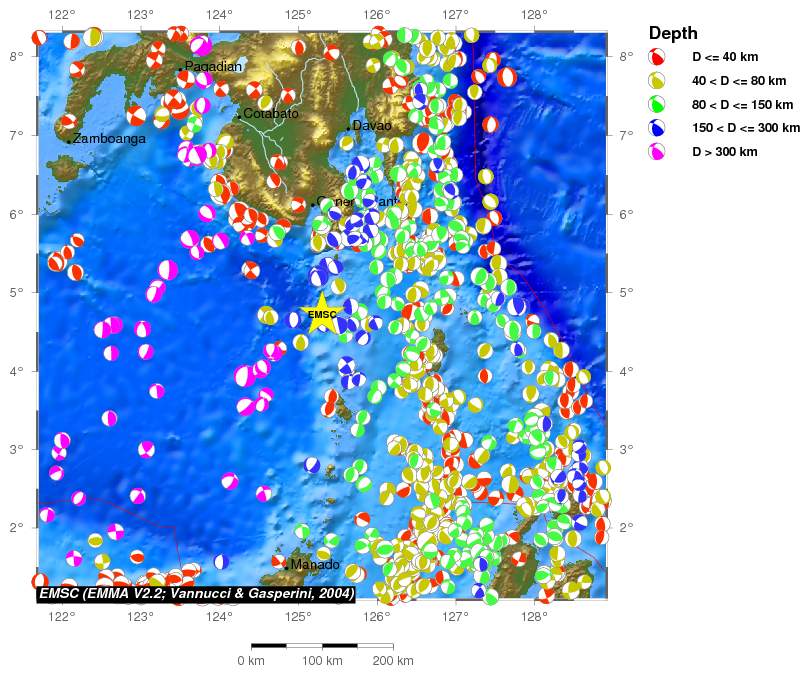The height and width of the screenshot is (675, 810).
Task: Click the Davao city dot marker
Action: coord(348,128)
